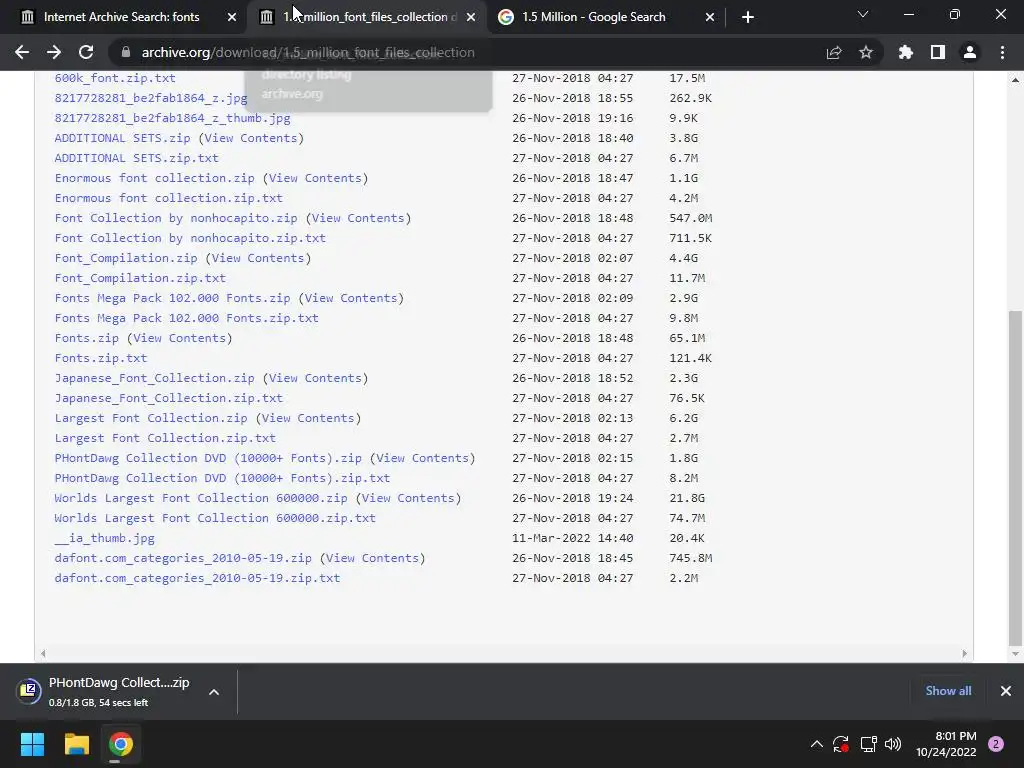Click the vertical page scrollbar thumb
Screen dimensions: 1024x768
[x=1014, y=477]
